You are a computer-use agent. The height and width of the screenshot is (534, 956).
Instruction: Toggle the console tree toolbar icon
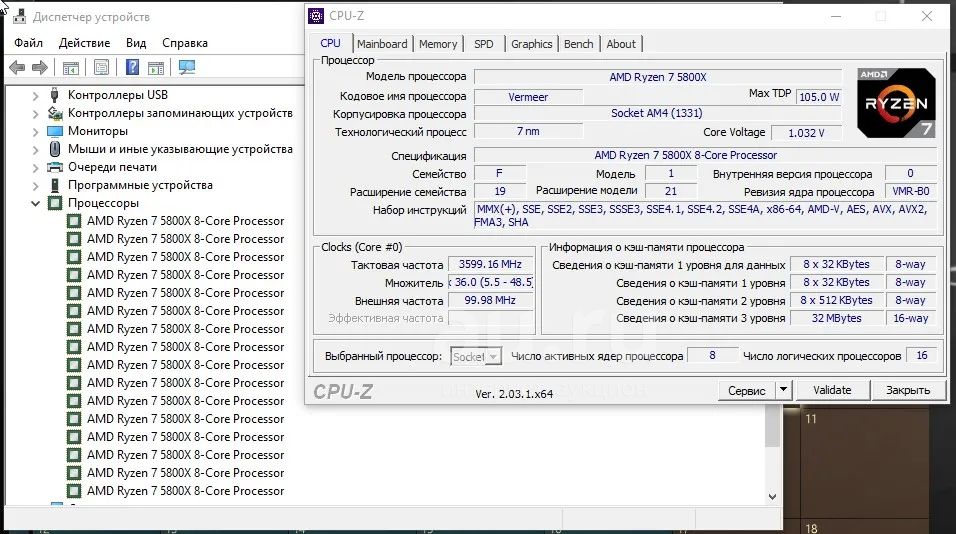click(x=71, y=68)
